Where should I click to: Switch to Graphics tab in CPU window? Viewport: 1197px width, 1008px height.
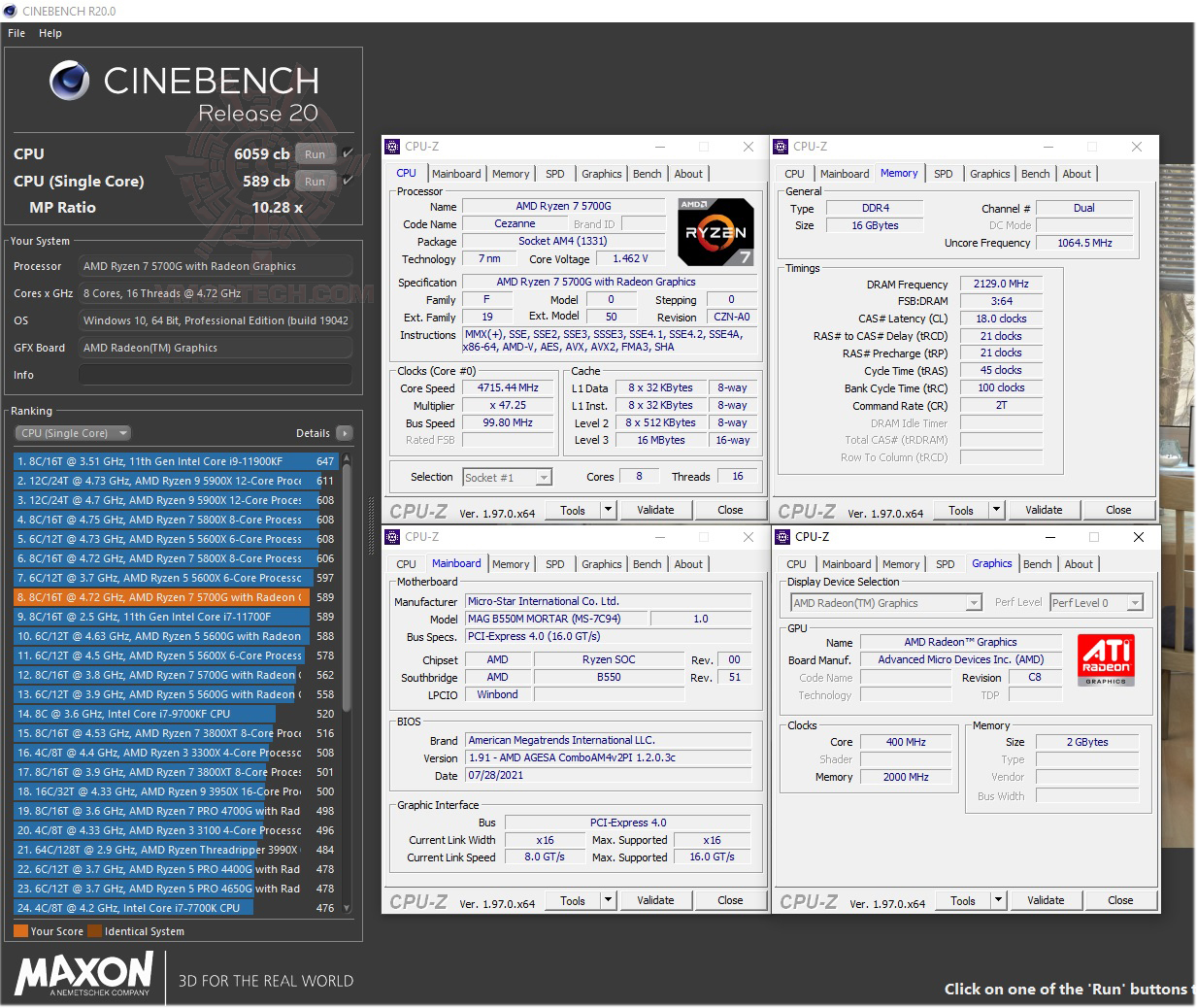(602, 174)
